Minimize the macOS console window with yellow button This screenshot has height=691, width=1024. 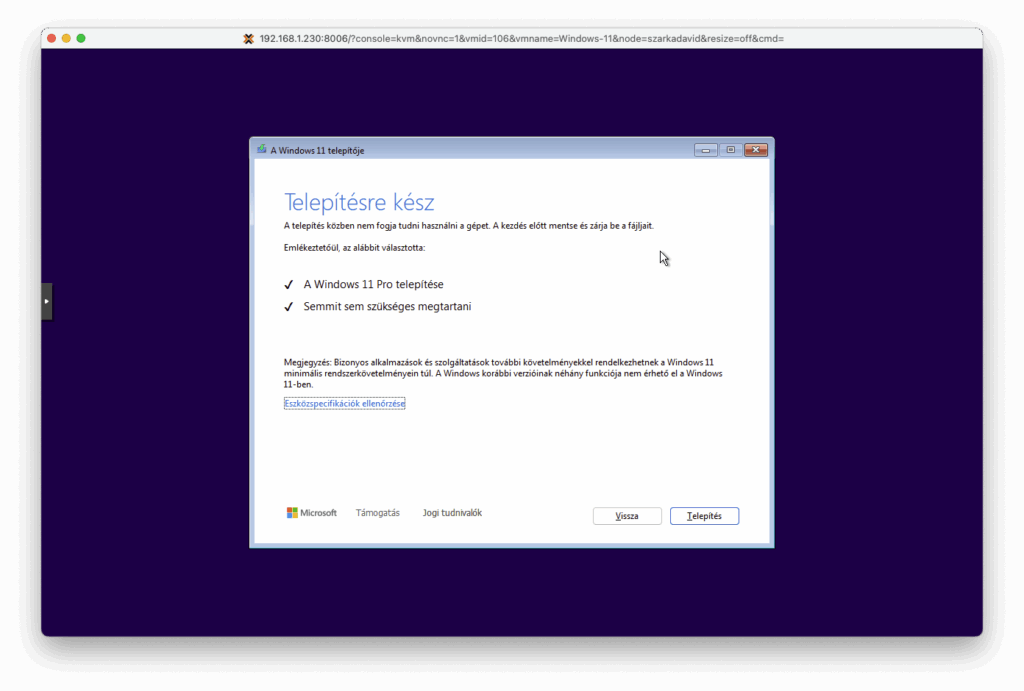click(x=66, y=39)
